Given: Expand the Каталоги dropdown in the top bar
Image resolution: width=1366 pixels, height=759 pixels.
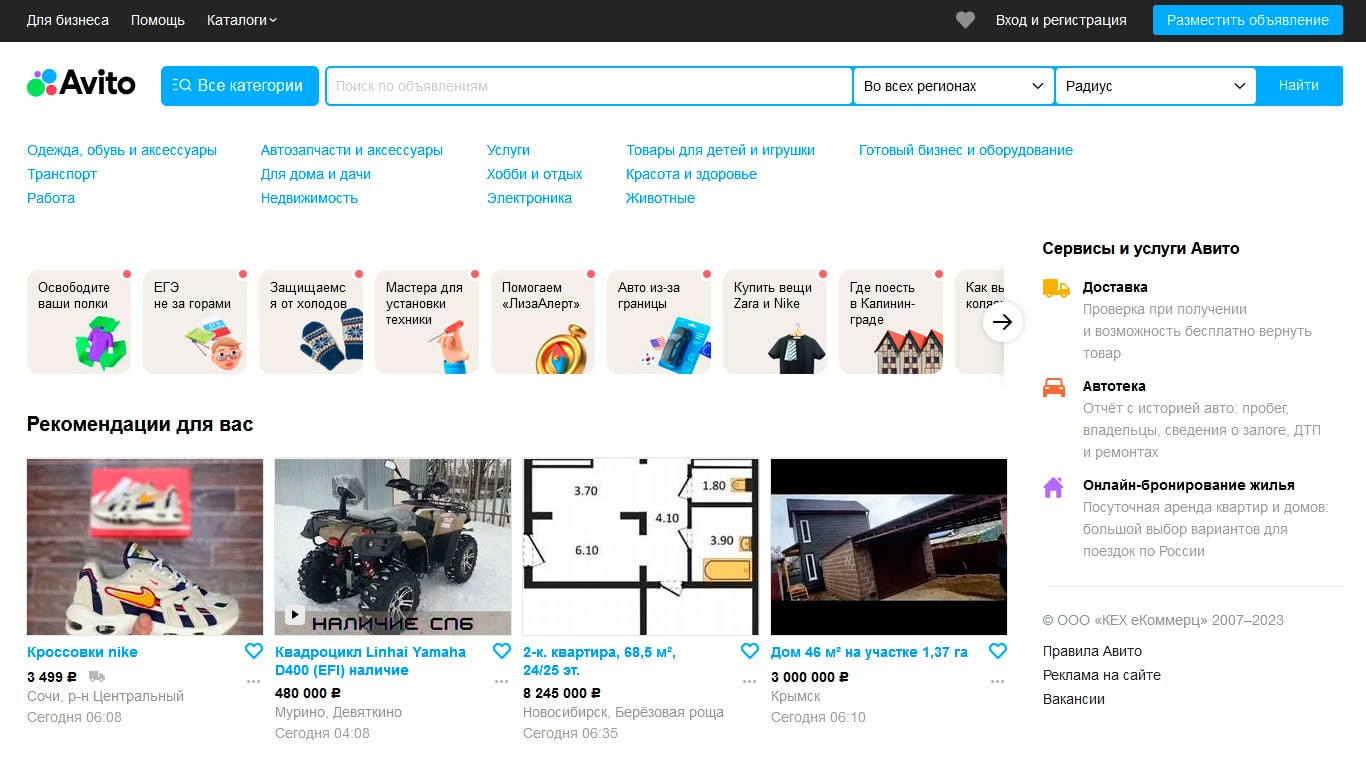Looking at the screenshot, I should (242, 20).
